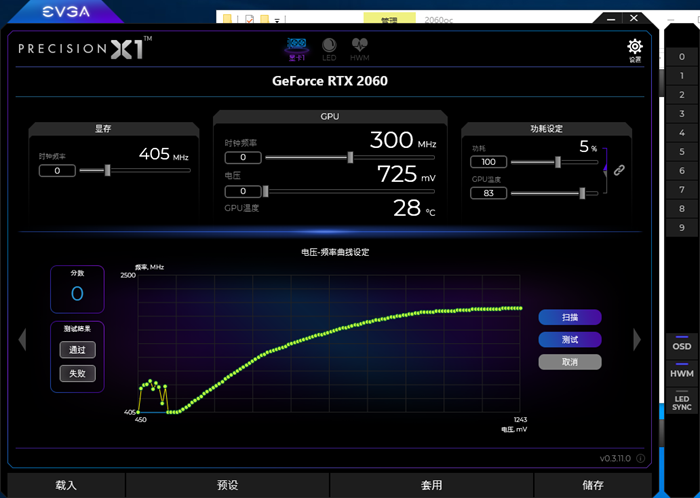This screenshot has width=700, height=498.
Task: Click the 取消 cancel button
Action: (570, 362)
